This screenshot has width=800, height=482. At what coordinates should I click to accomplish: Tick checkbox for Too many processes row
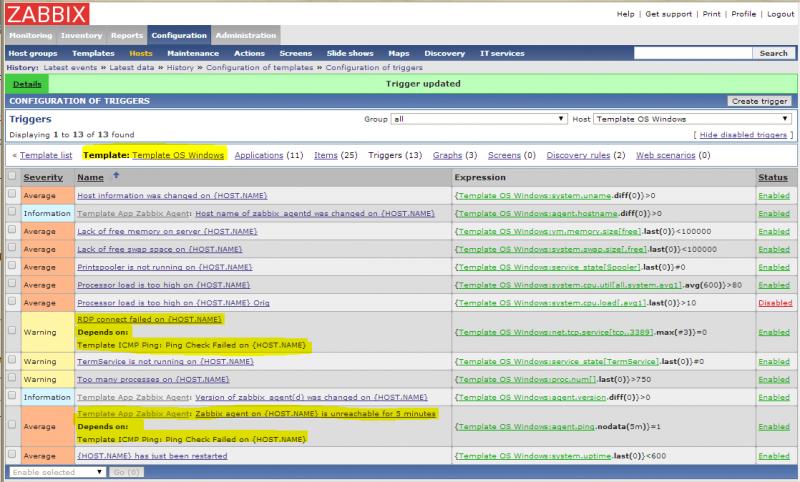click(12, 377)
